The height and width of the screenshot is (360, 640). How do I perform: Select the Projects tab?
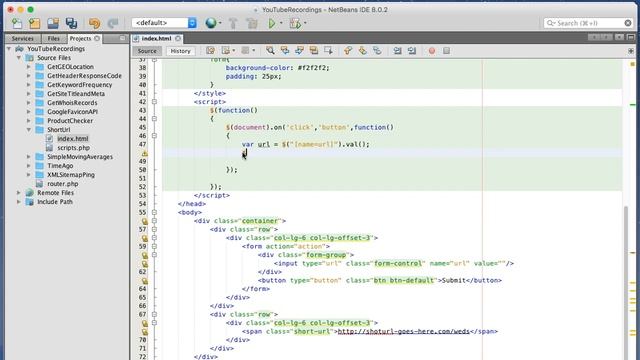tap(80, 38)
